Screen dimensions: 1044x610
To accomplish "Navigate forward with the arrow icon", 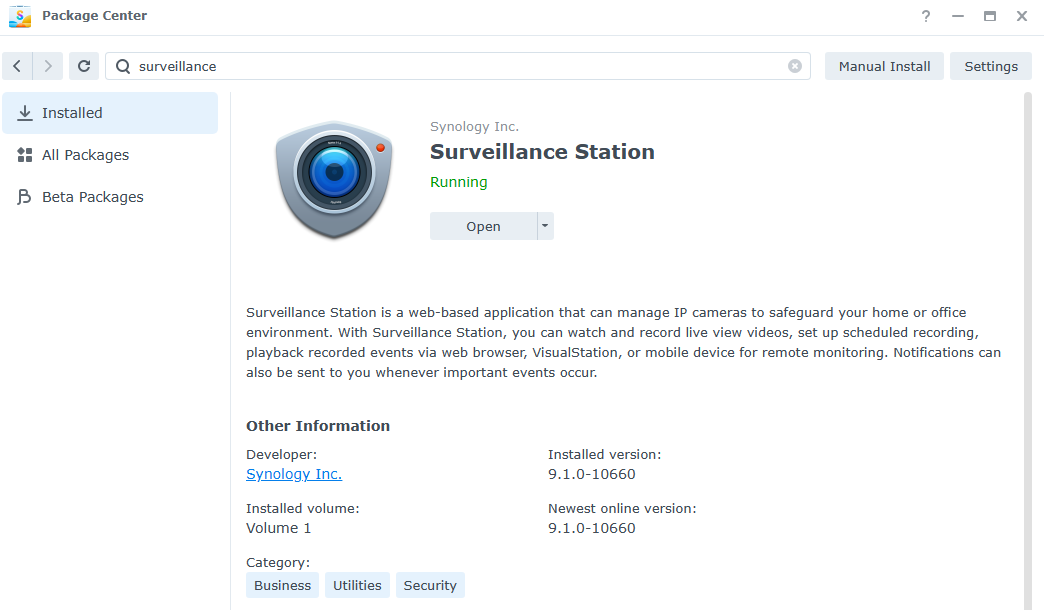I will (x=48, y=66).
